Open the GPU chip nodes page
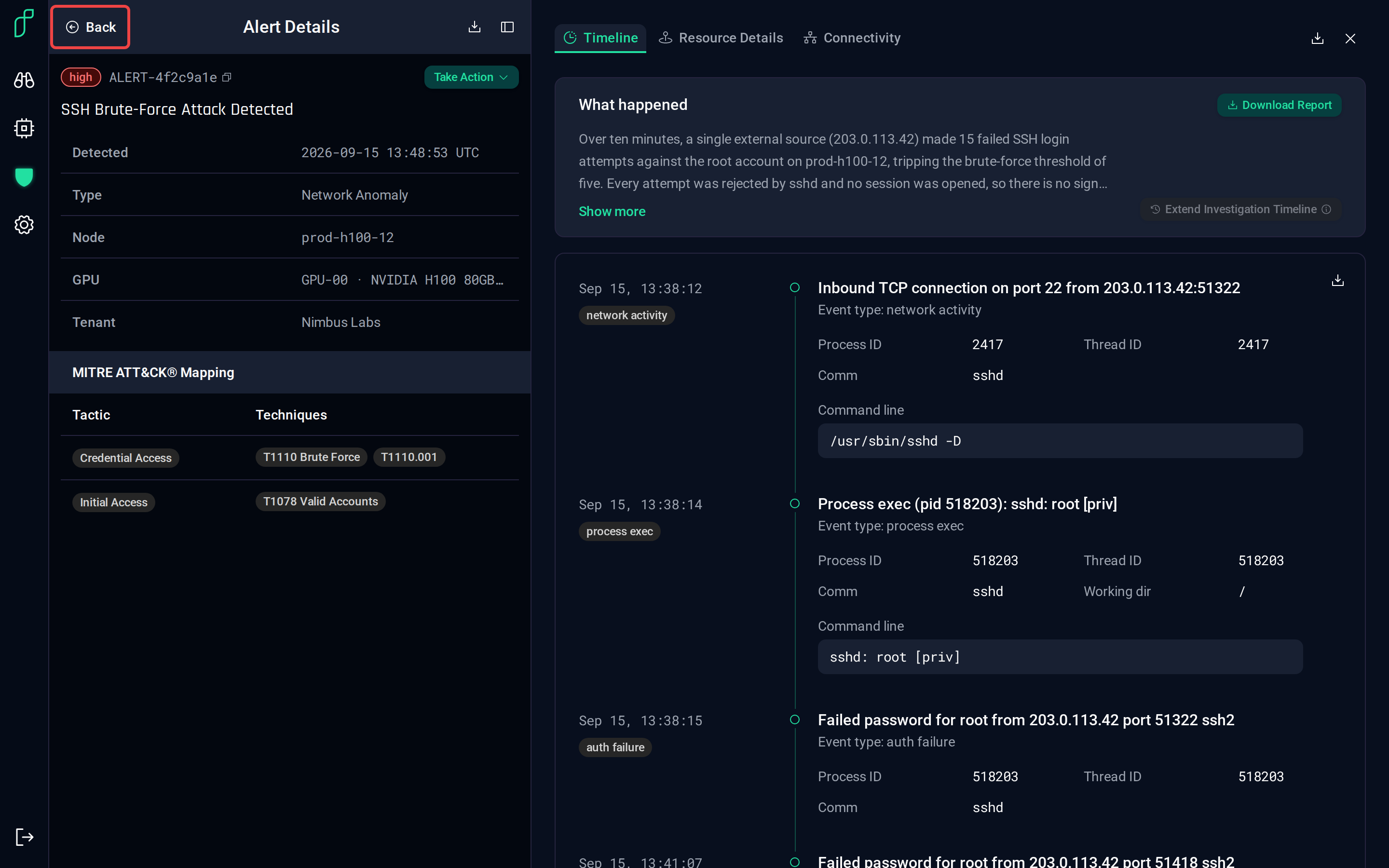 (24, 128)
